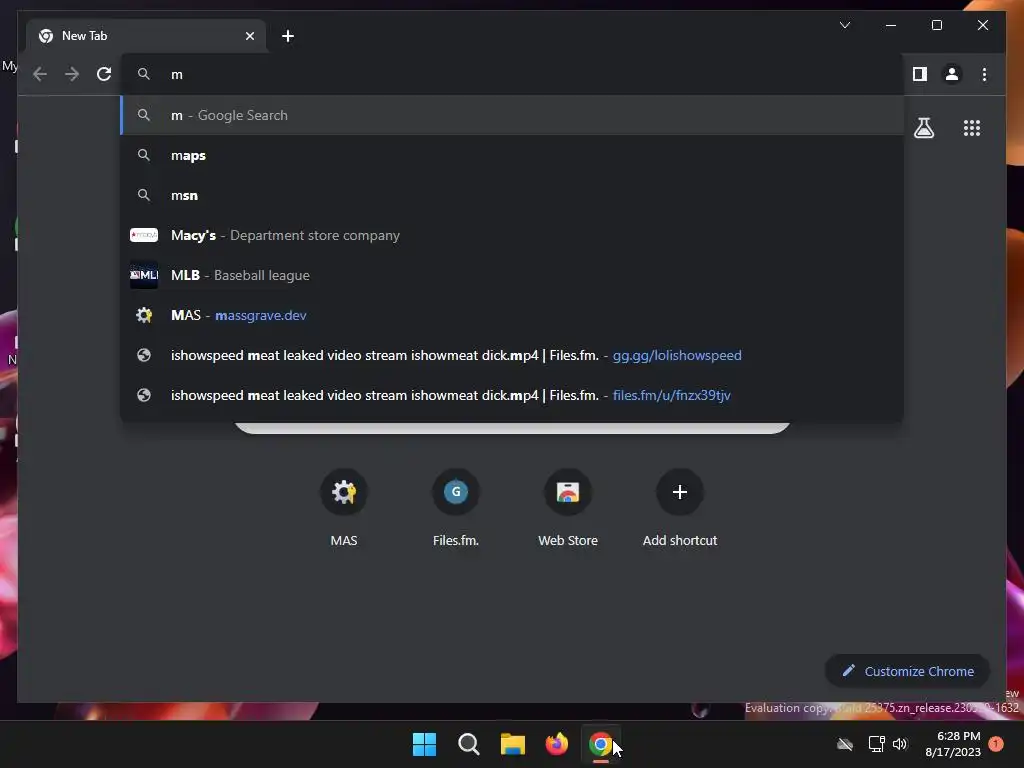Open File Explorer from taskbar
The height and width of the screenshot is (768, 1024).
(513, 744)
